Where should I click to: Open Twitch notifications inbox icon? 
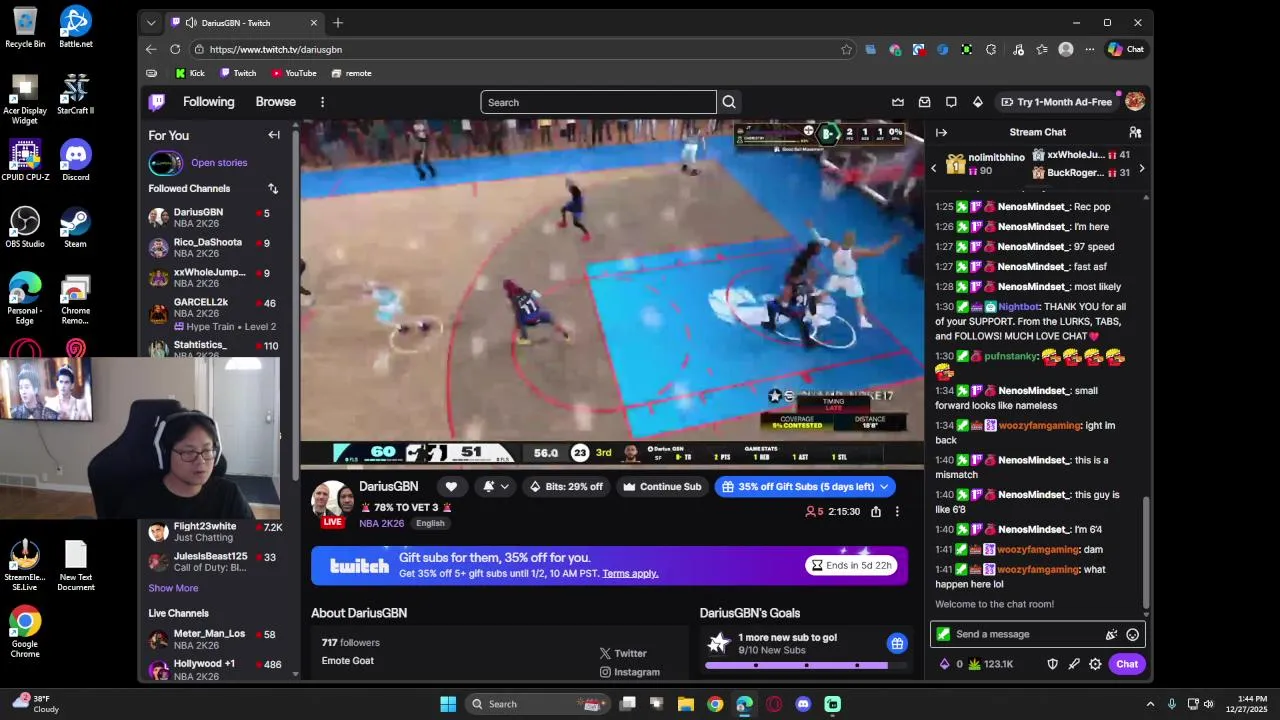point(925,102)
